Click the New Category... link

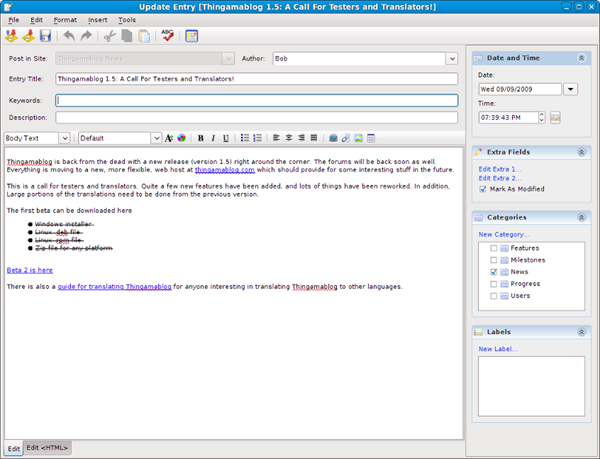click(505, 234)
